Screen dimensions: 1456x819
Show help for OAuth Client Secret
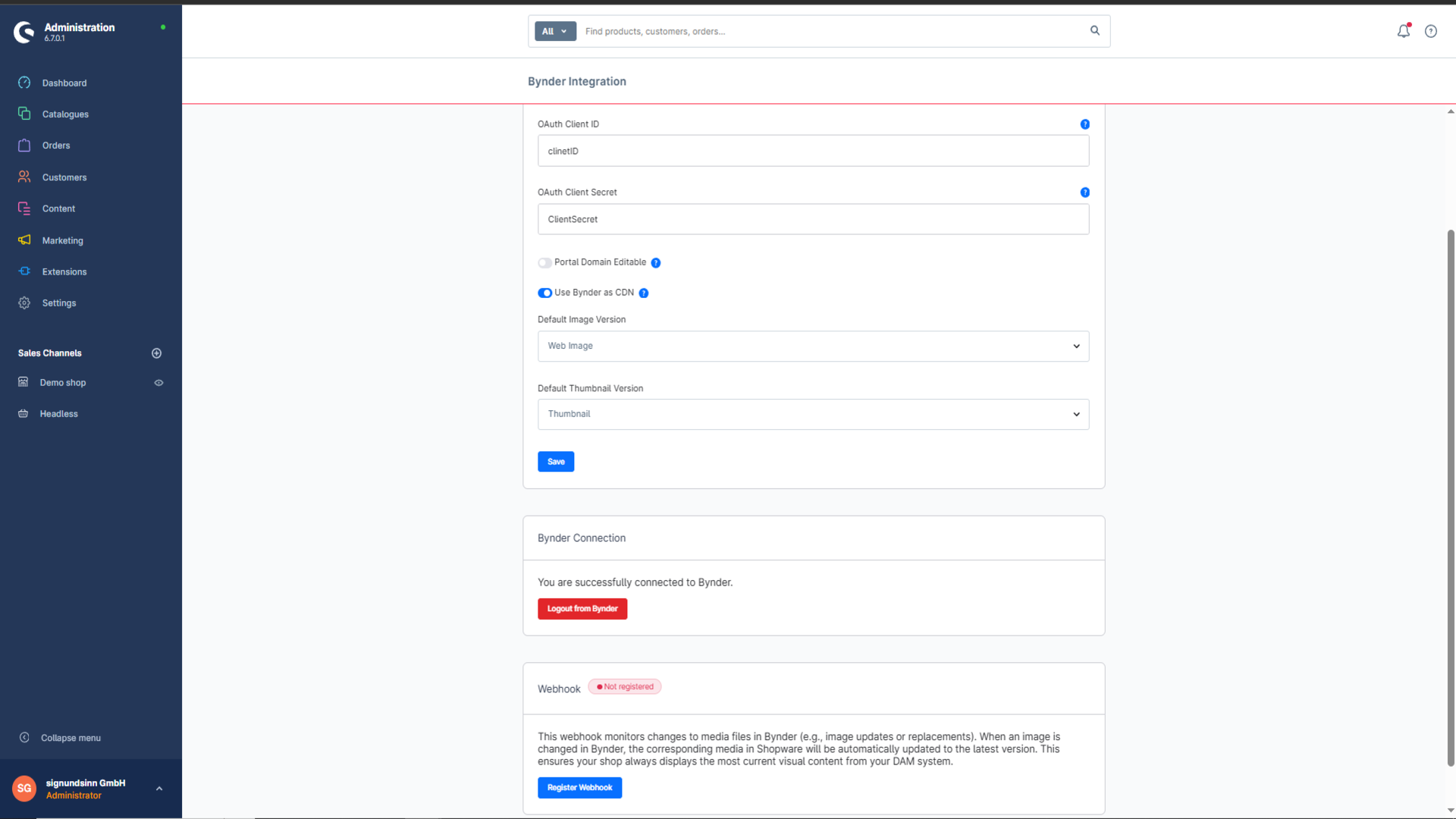[x=1085, y=193]
